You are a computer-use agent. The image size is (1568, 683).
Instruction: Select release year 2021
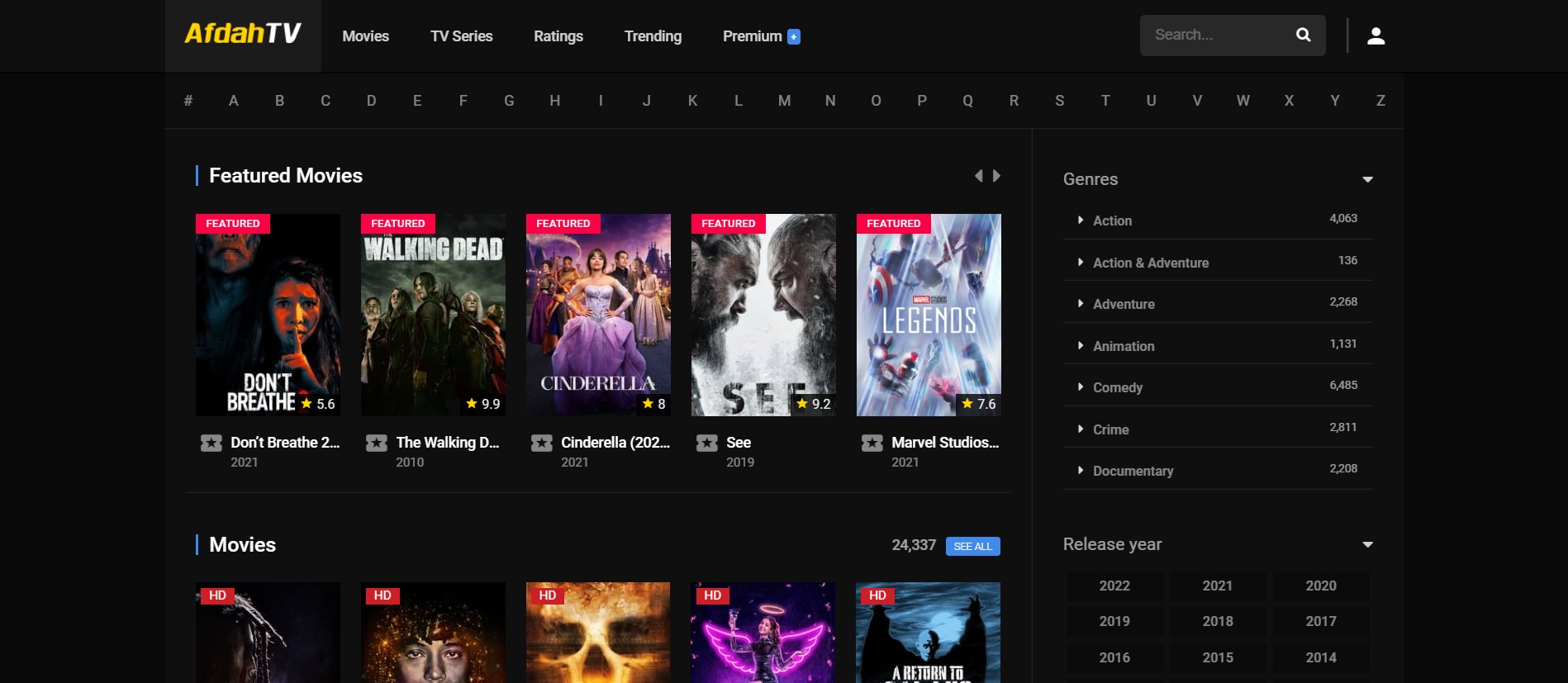[1218, 586]
